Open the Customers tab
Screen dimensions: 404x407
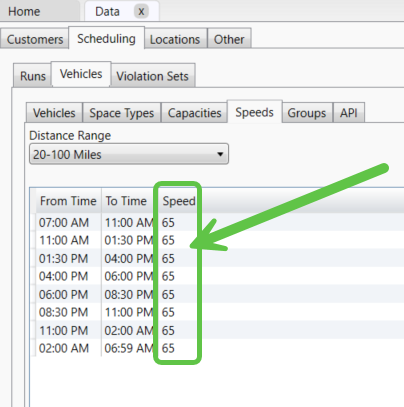coord(35,39)
